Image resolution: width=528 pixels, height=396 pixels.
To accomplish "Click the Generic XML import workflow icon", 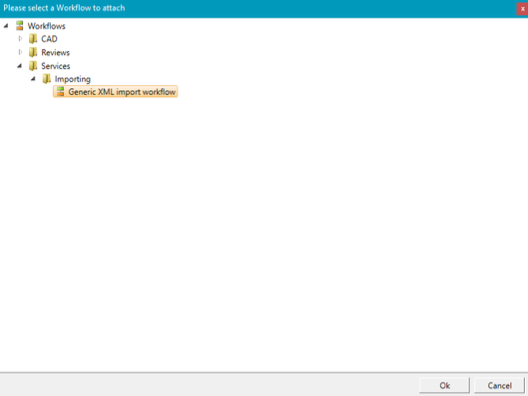I will coord(60,92).
